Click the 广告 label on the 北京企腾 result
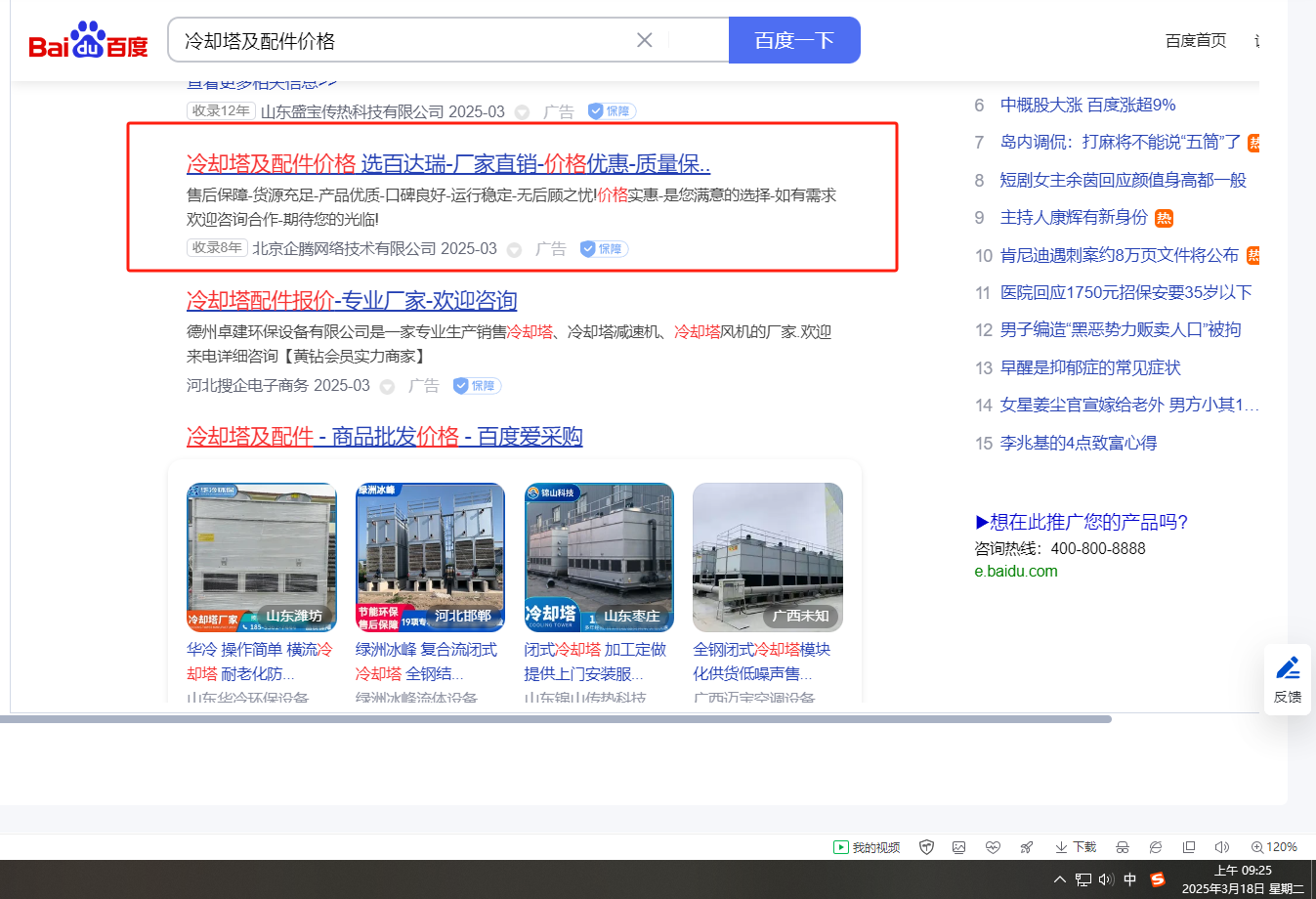1316x899 pixels. coord(551,248)
